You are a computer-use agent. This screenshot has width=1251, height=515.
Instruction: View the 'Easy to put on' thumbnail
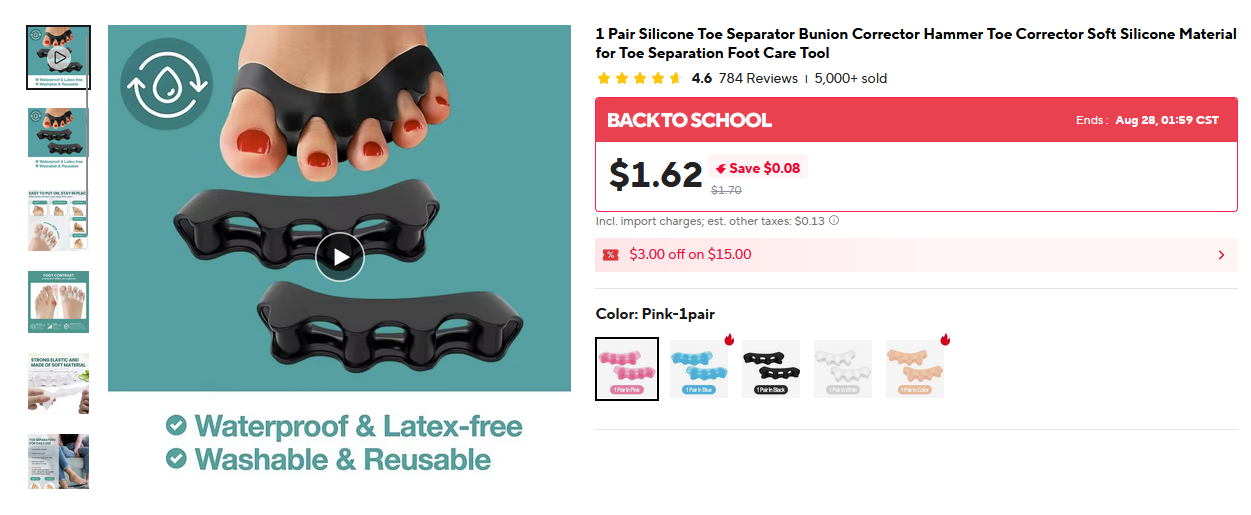(59, 220)
